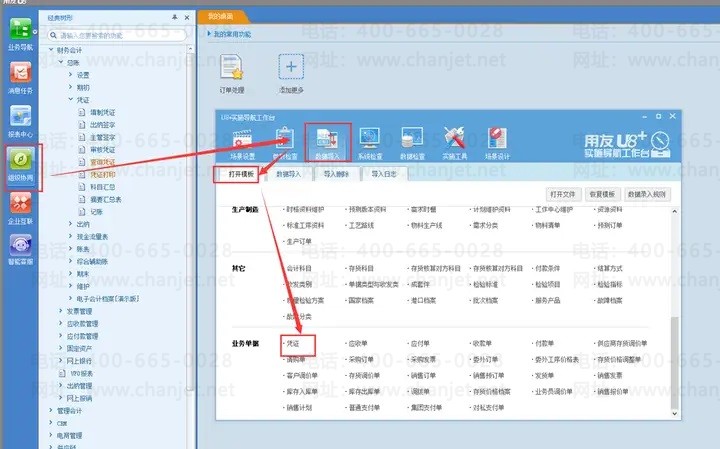Open 出纳签字 in the tree
The image size is (720, 449).
pyautogui.click(x=103, y=124)
